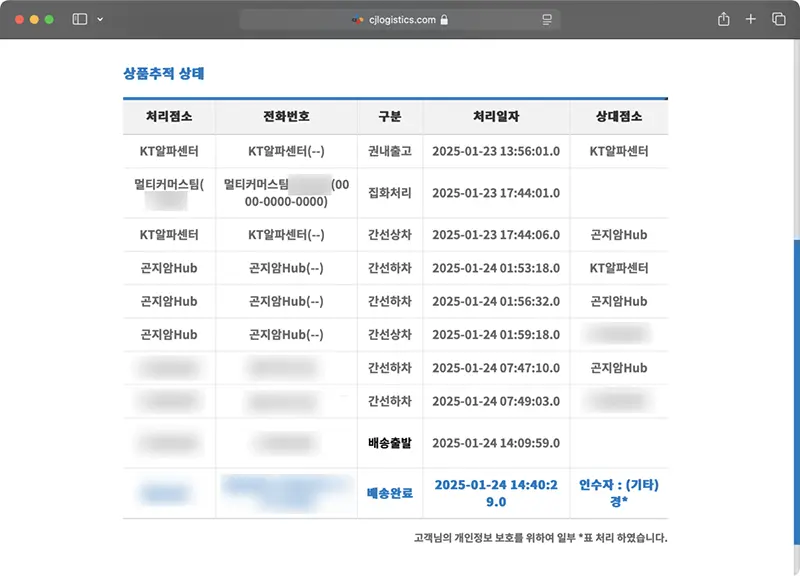The height and width of the screenshot is (576, 800).
Task: Open a new tab with the plus icon
Action: 750,18
